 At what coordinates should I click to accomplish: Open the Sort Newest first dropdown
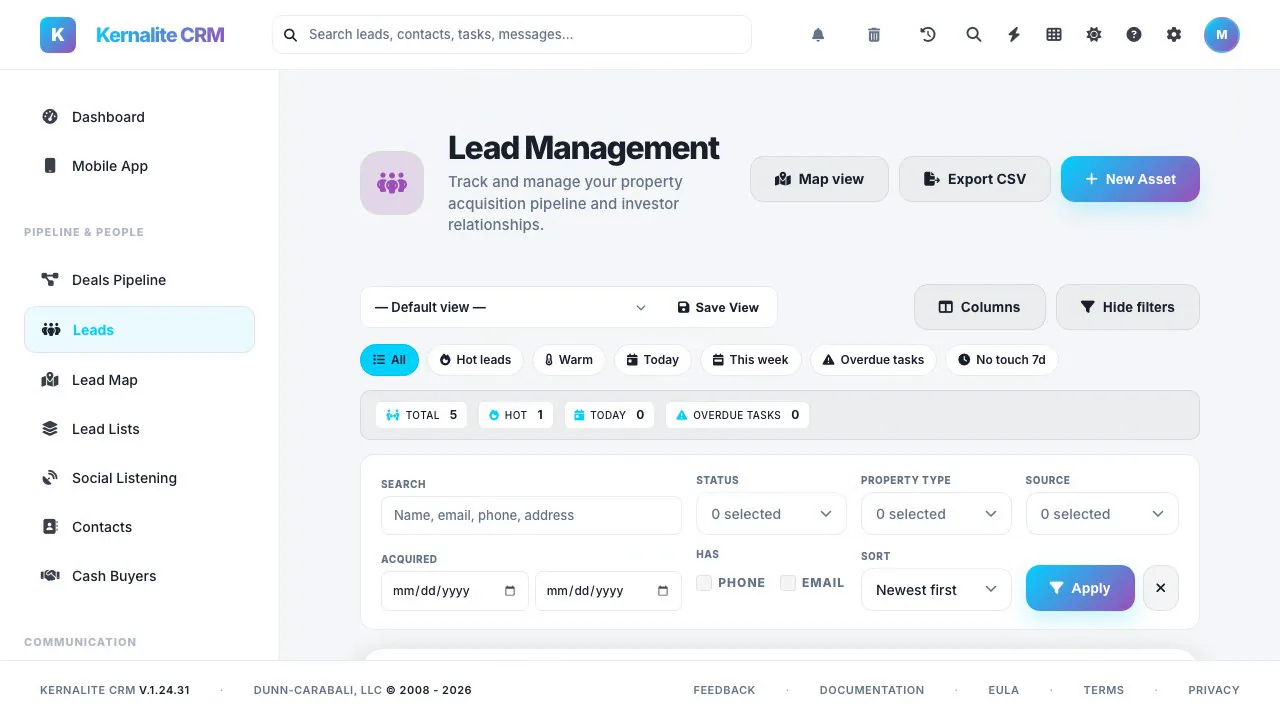[936, 590]
